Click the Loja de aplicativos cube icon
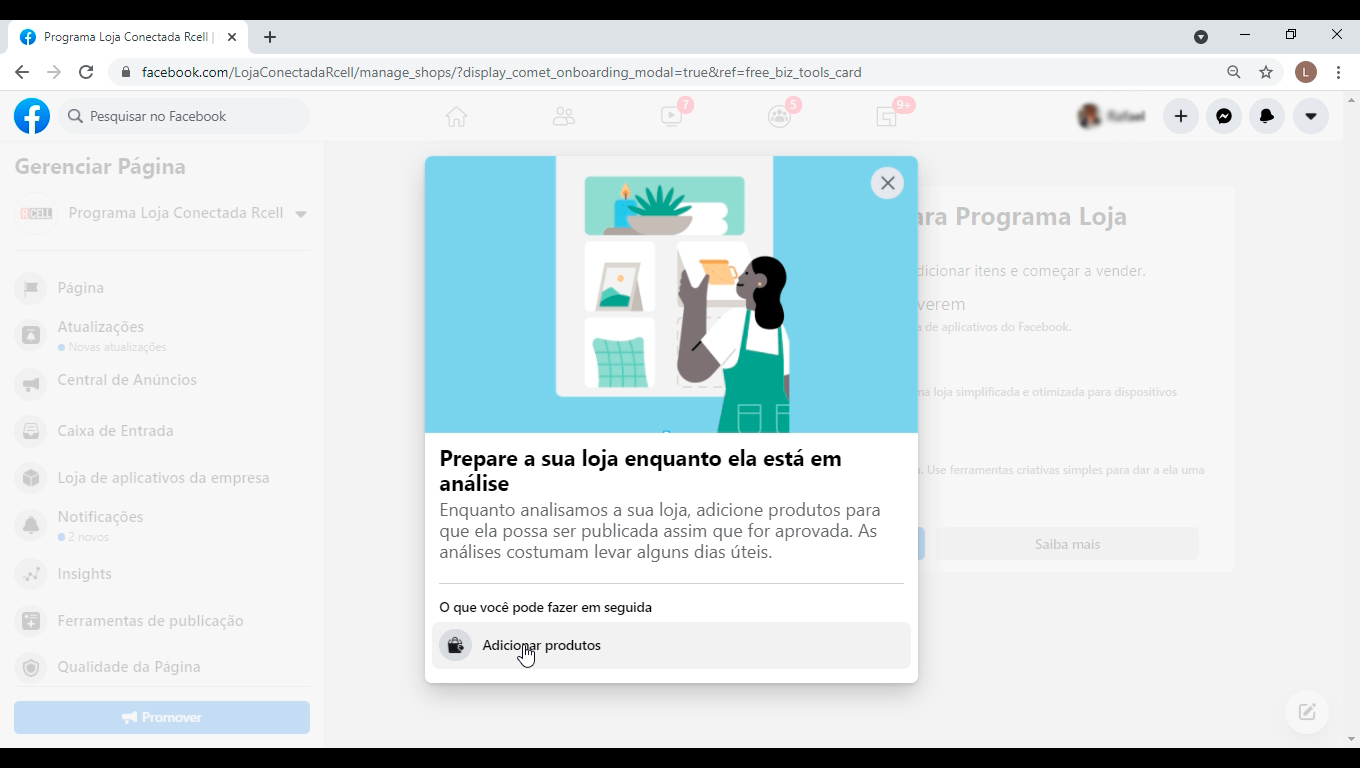Image resolution: width=1360 pixels, height=768 pixels. click(x=31, y=478)
